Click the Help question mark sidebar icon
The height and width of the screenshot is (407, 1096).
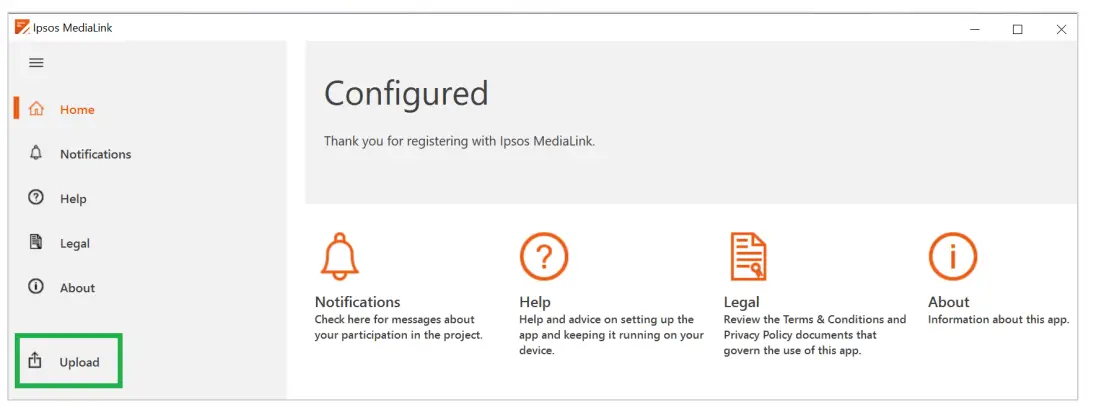coord(36,198)
